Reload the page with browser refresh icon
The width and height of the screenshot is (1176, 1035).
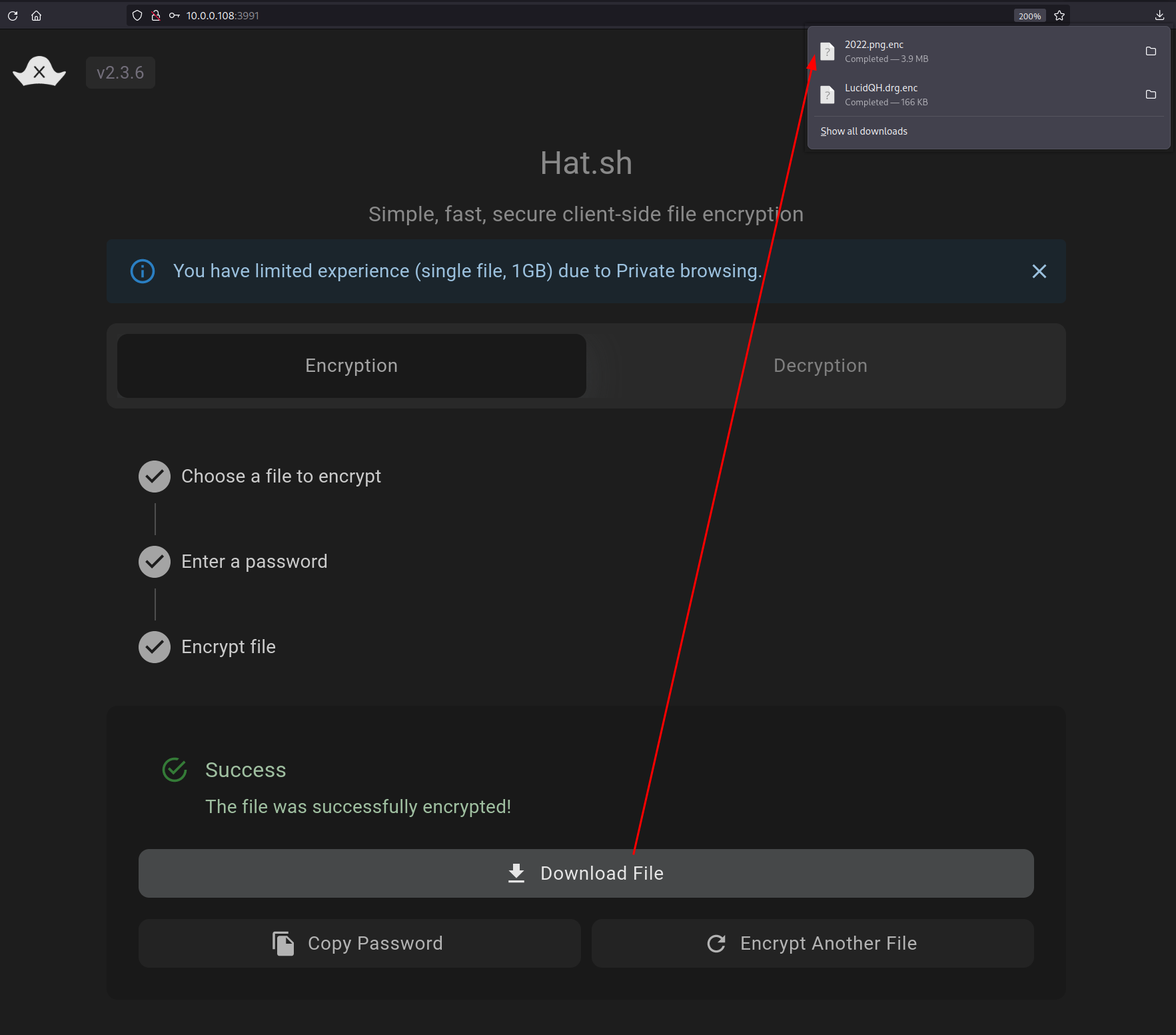pyautogui.click(x=13, y=15)
